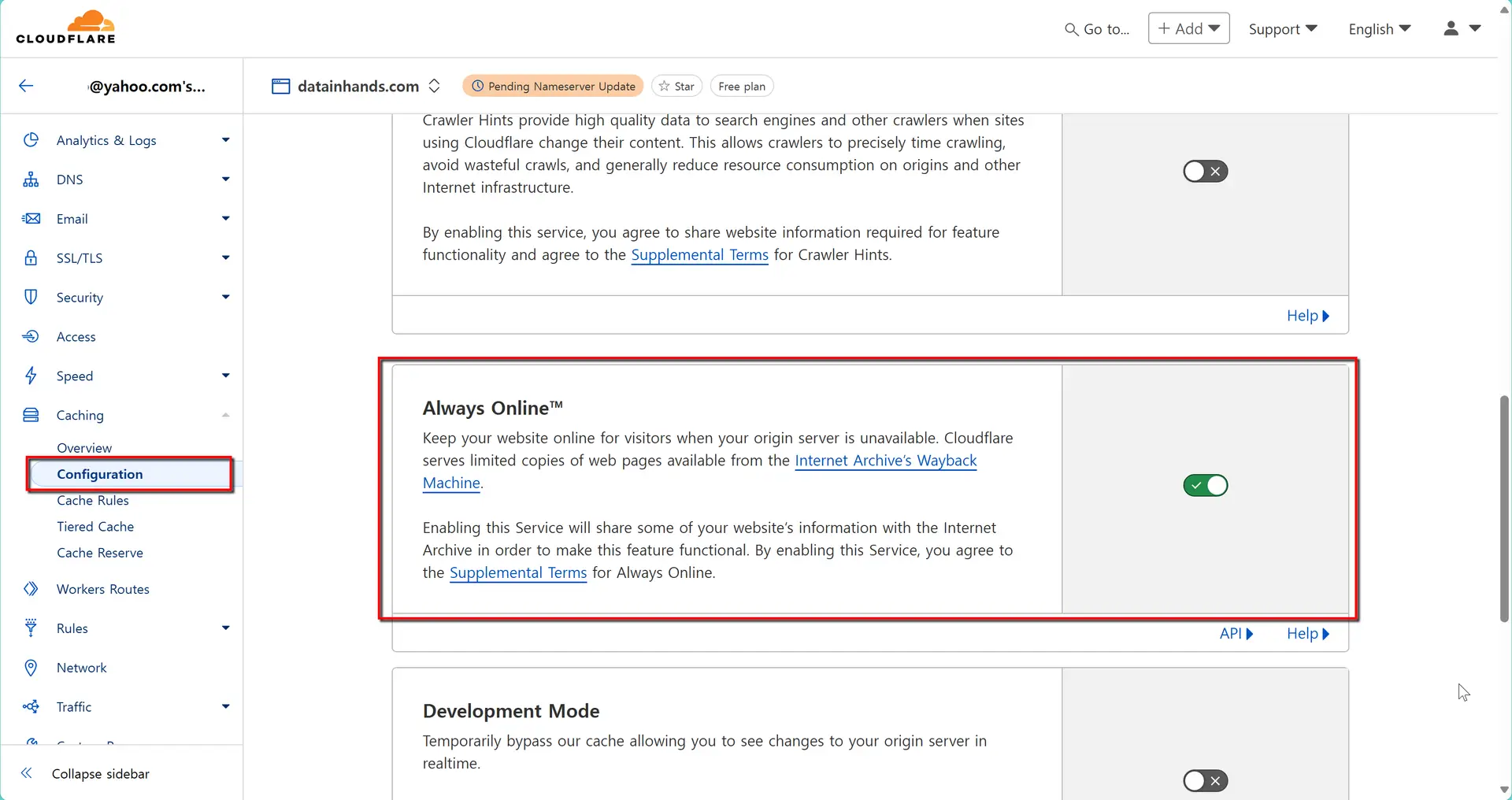Select the Security shield icon

31,297
